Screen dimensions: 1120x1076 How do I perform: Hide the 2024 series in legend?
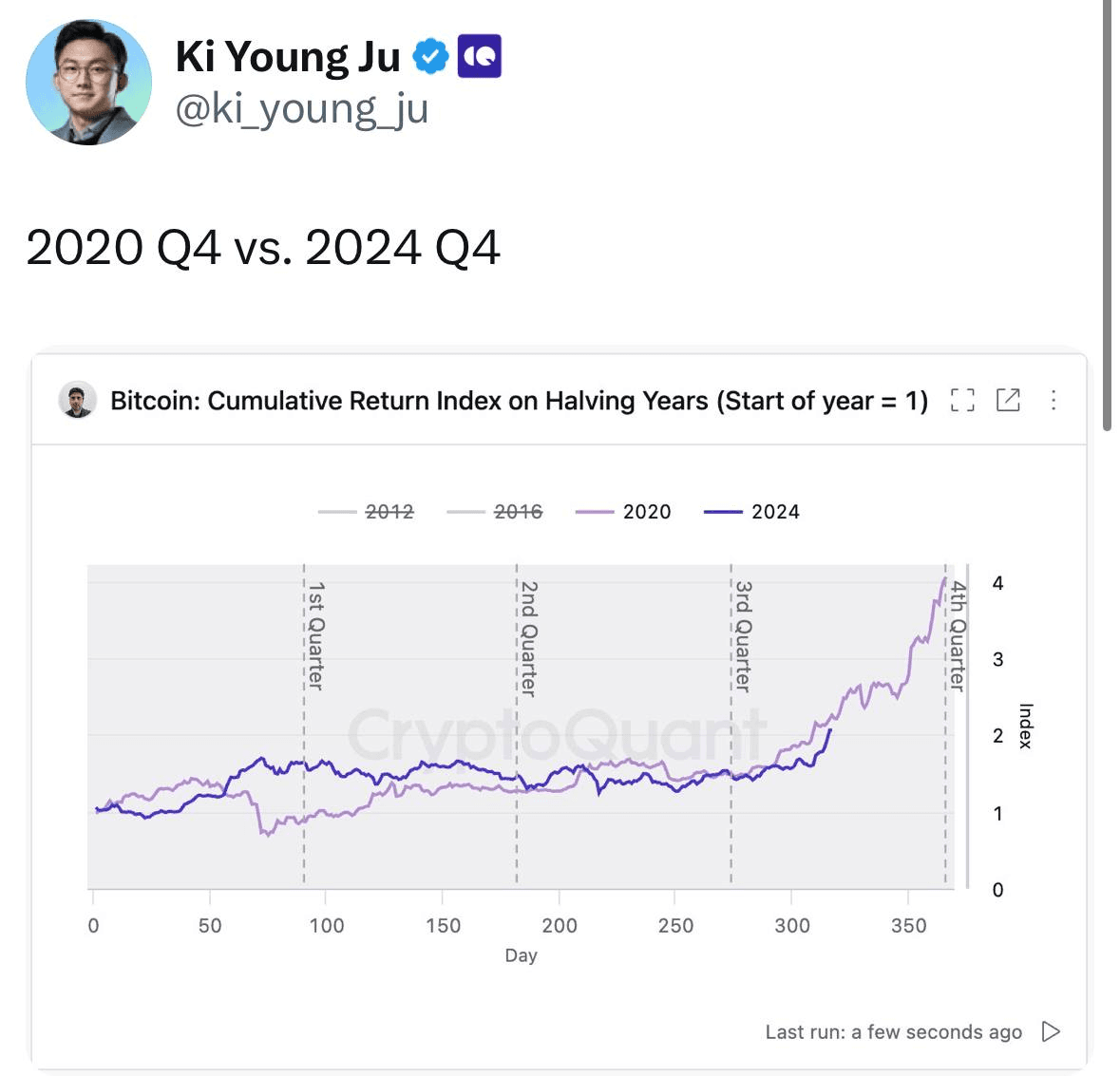tap(752, 512)
